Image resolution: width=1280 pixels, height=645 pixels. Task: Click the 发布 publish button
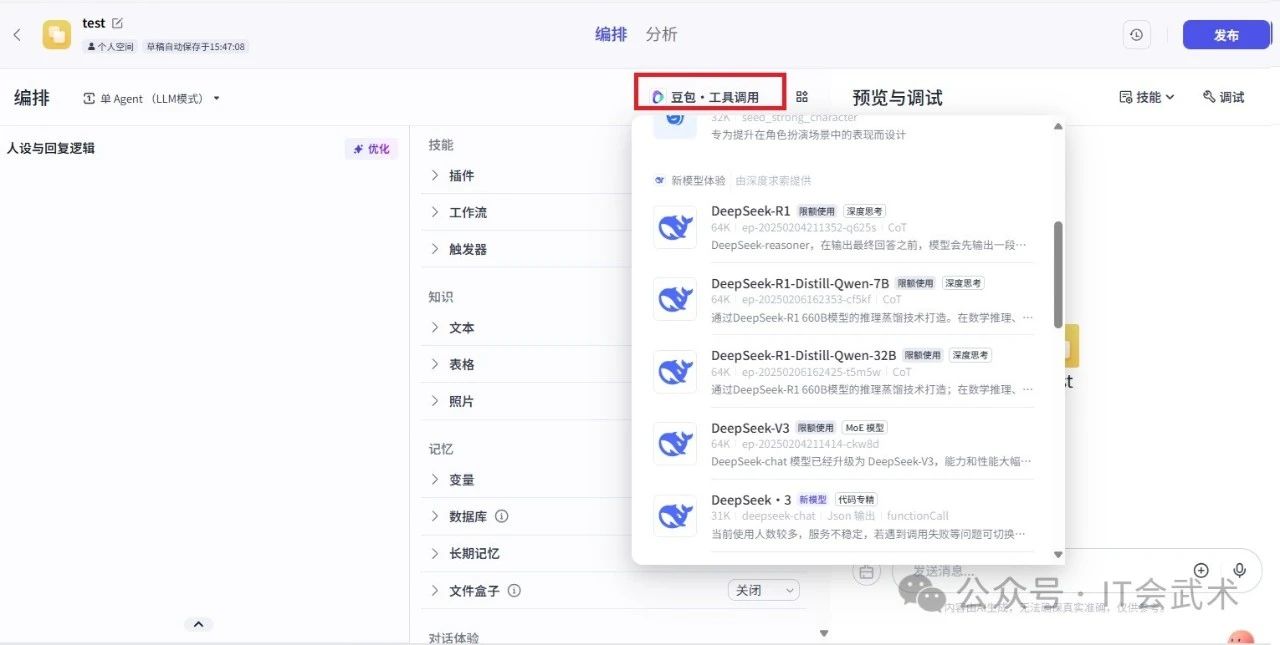coord(1226,35)
